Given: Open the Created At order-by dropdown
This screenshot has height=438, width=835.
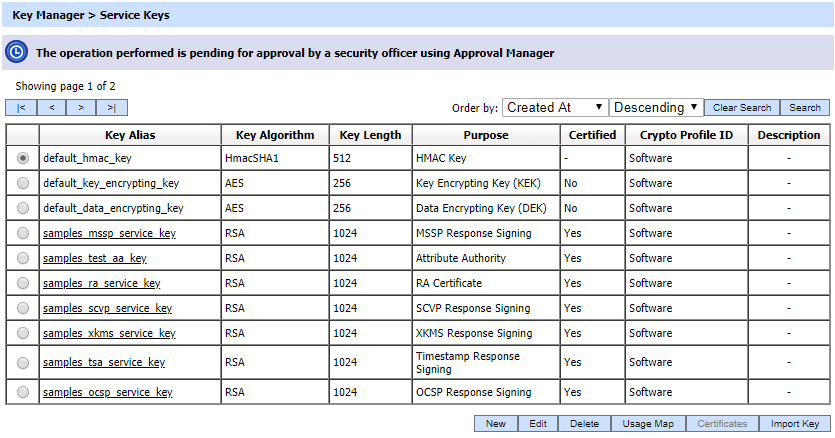Looking at the screenshot, I should point(555,107).
